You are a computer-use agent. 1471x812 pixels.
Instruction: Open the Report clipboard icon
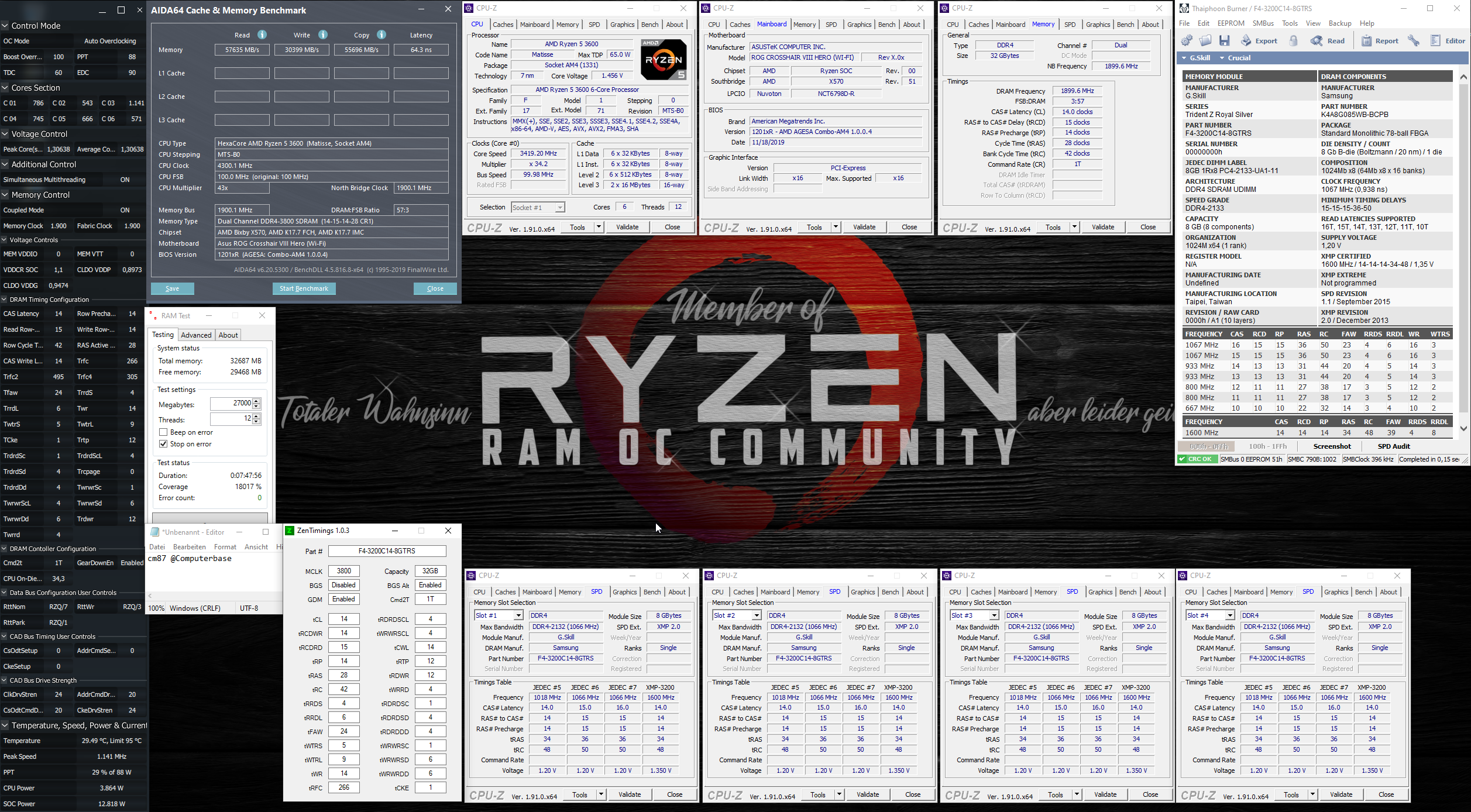point(1367,40)
